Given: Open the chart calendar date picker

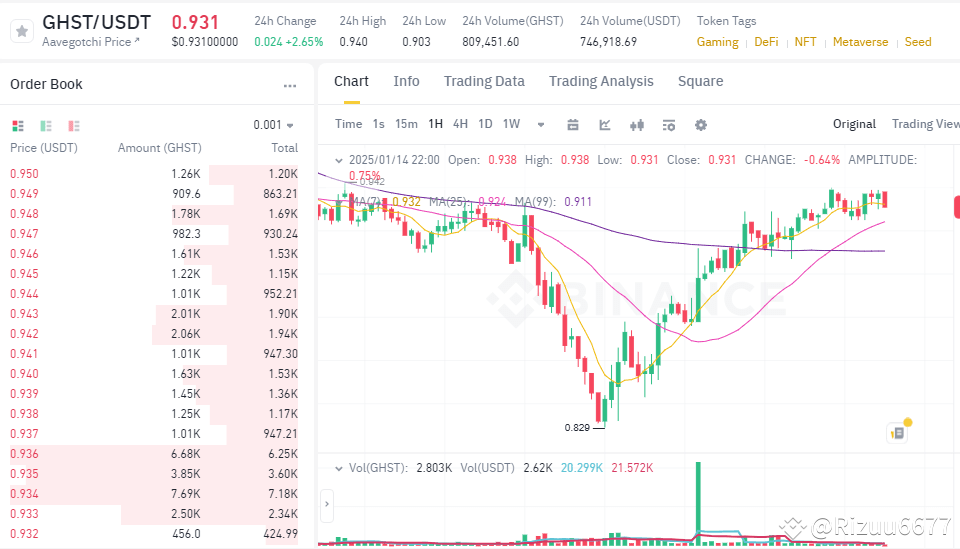Looking at the screenshot, I should pos(572,125).
